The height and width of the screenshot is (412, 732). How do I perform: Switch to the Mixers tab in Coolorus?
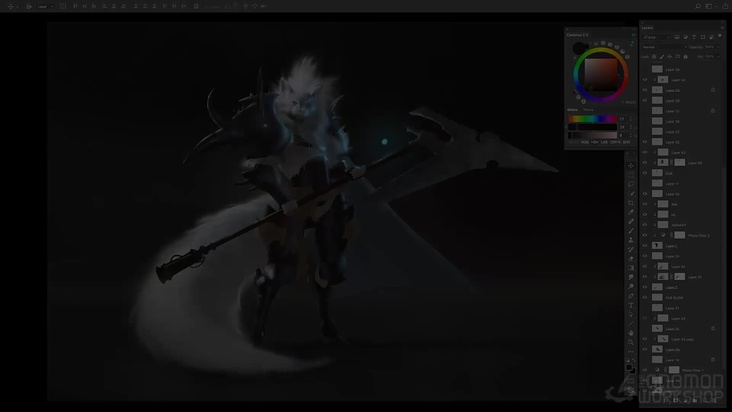pyautogui.click(x=588, y=110)
